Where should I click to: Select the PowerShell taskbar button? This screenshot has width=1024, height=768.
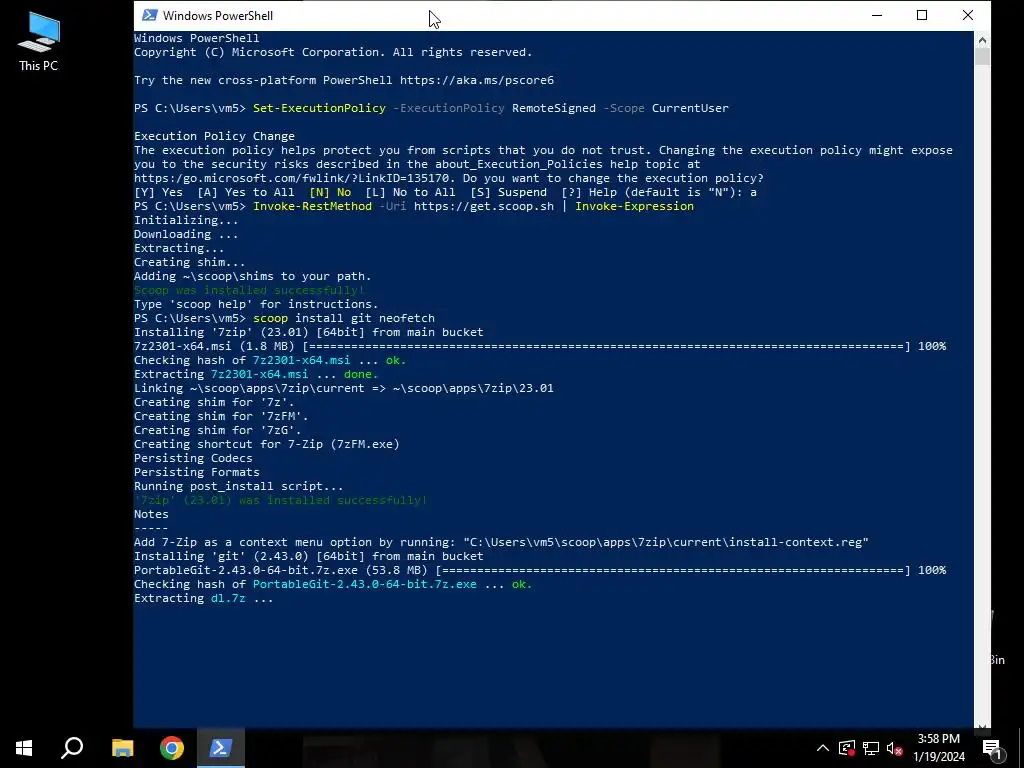(221, 748)
